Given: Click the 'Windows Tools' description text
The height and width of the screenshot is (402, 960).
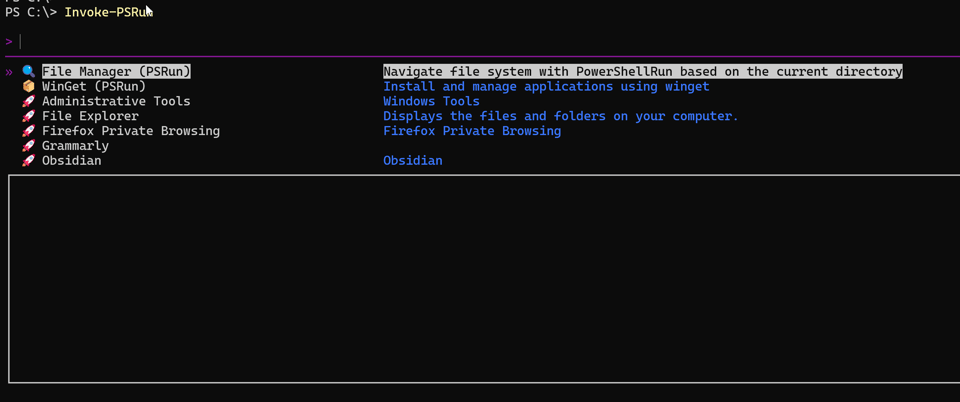Looking at the screenshot, I should click(432, 101).
